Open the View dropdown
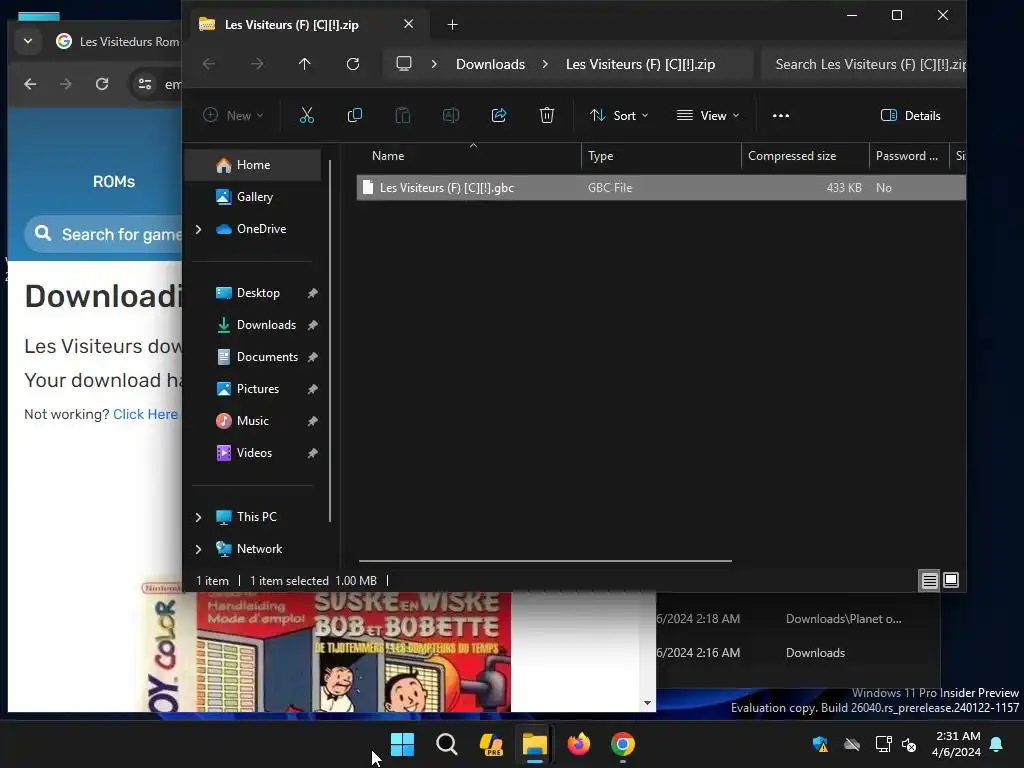 (708, 116)
